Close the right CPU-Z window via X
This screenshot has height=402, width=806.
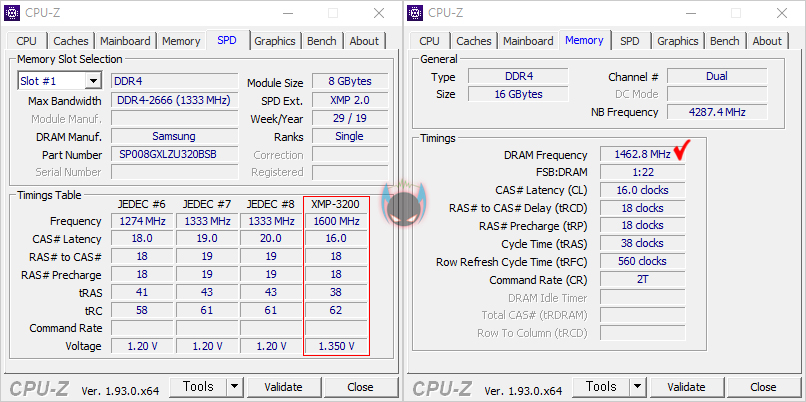782,13
